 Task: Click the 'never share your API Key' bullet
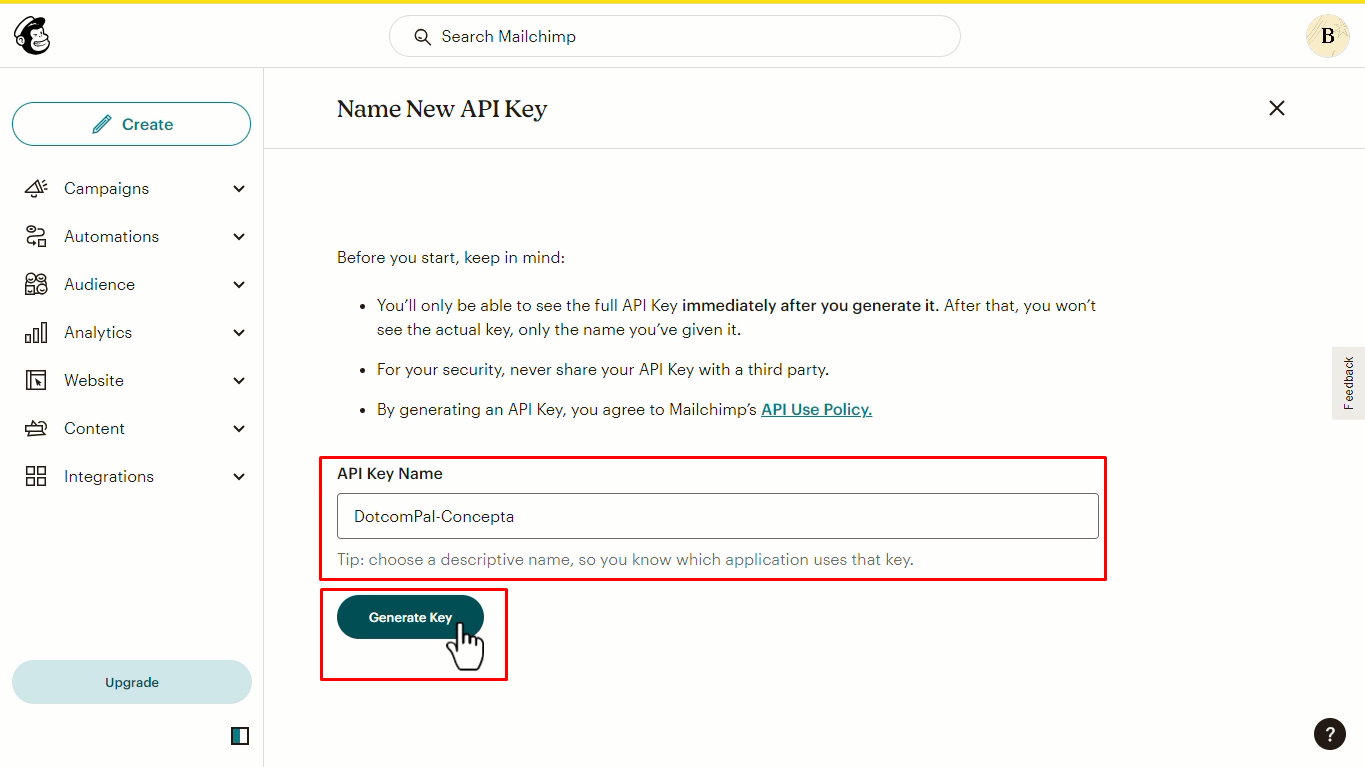pyautogui.click(x=603, y=369)
